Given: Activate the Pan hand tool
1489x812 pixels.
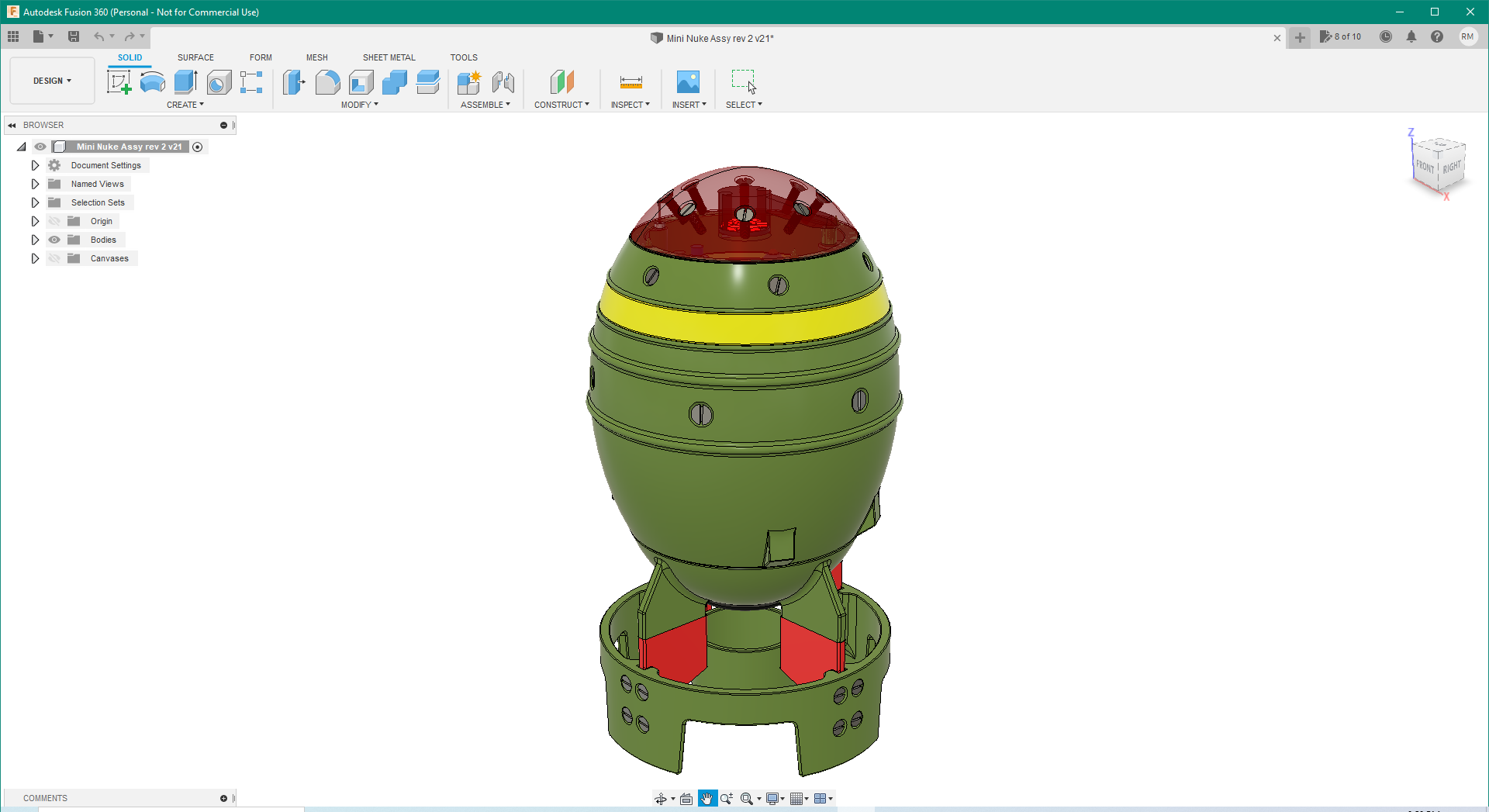Looking at the screenshot, I should click(707, 799).
